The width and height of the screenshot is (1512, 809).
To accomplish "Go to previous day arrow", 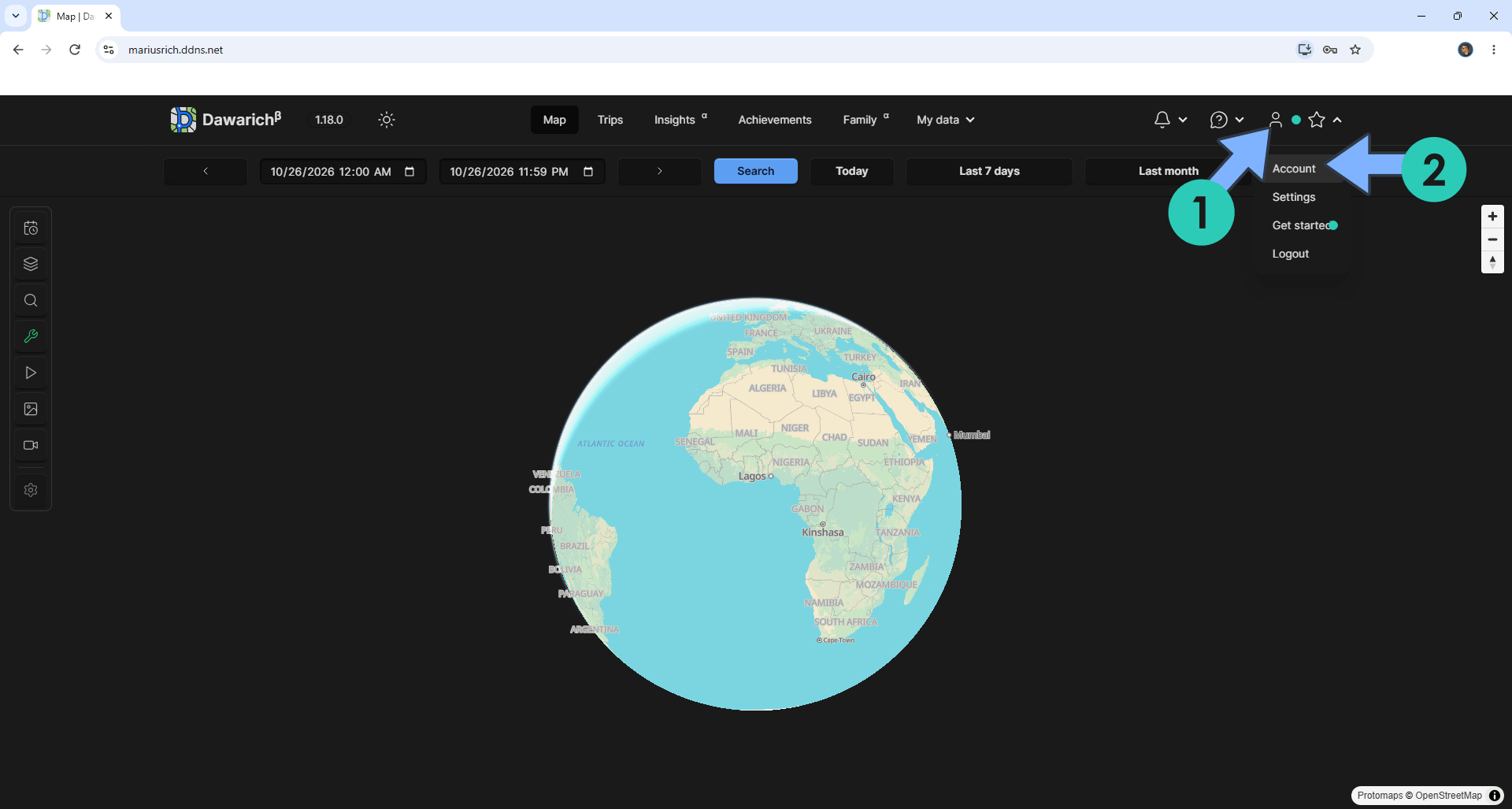I will pyautogui.click(x=206, y=171).
